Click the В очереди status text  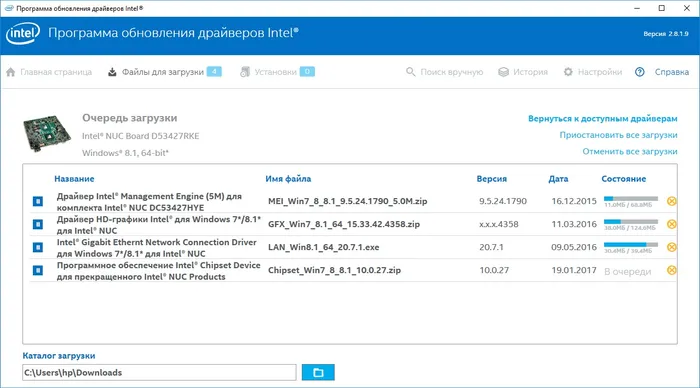[x=628, y=271]
